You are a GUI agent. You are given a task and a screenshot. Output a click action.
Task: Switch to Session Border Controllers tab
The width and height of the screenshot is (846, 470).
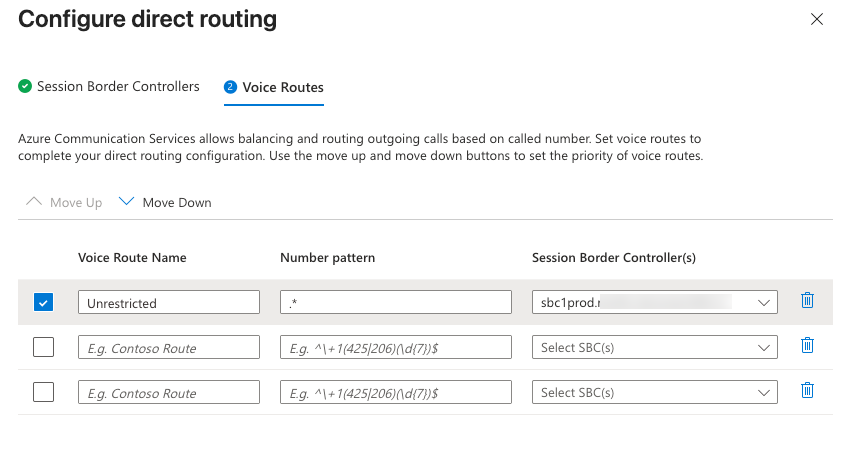pos(118,87)
